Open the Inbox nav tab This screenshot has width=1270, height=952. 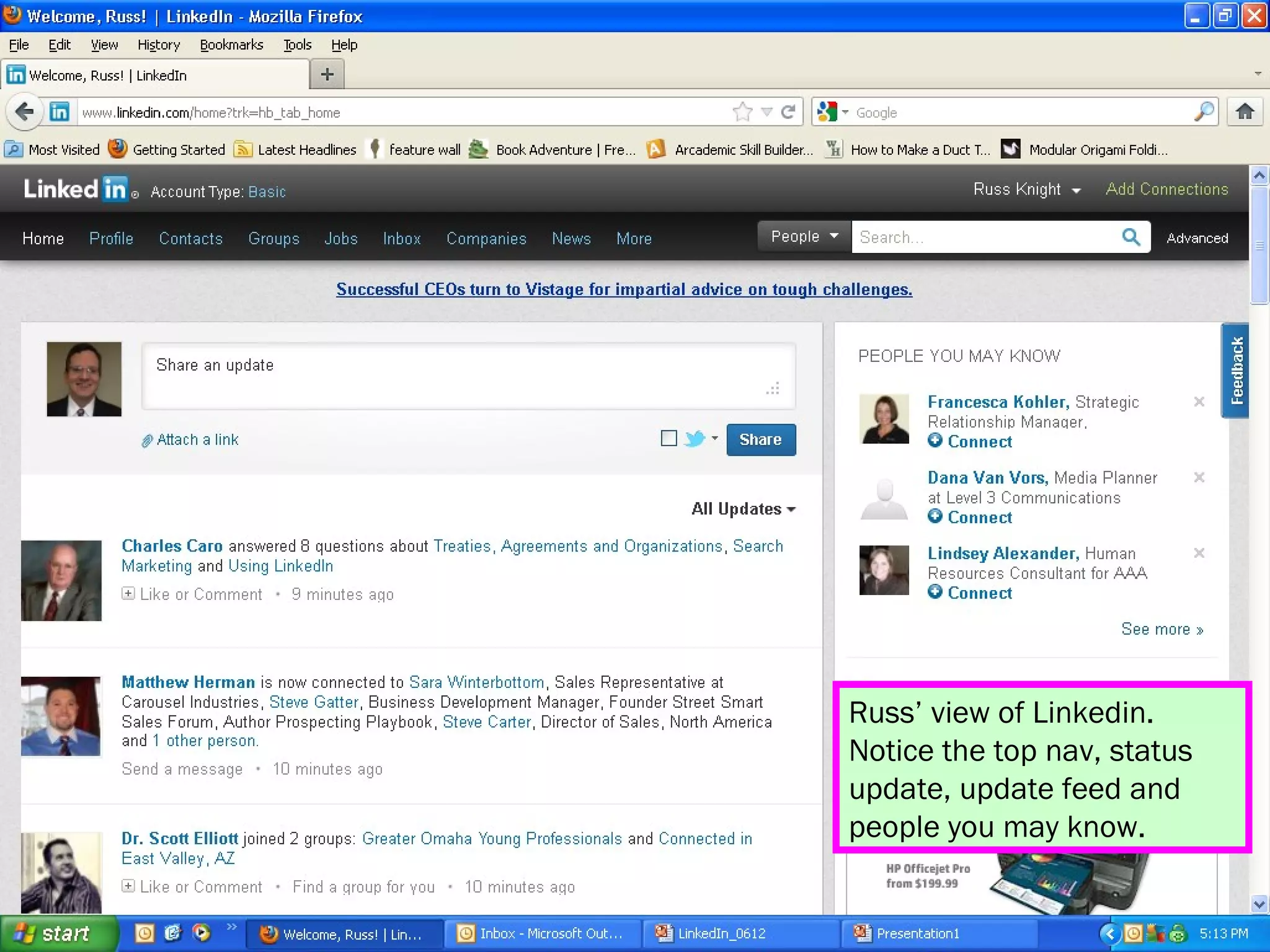tap(402, 238)
